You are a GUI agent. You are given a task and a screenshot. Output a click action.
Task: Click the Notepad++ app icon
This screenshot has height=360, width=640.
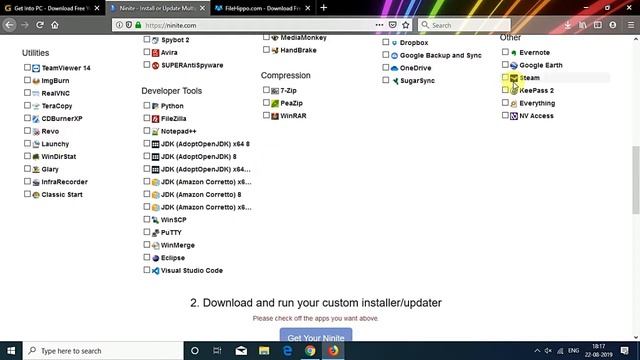156,131
